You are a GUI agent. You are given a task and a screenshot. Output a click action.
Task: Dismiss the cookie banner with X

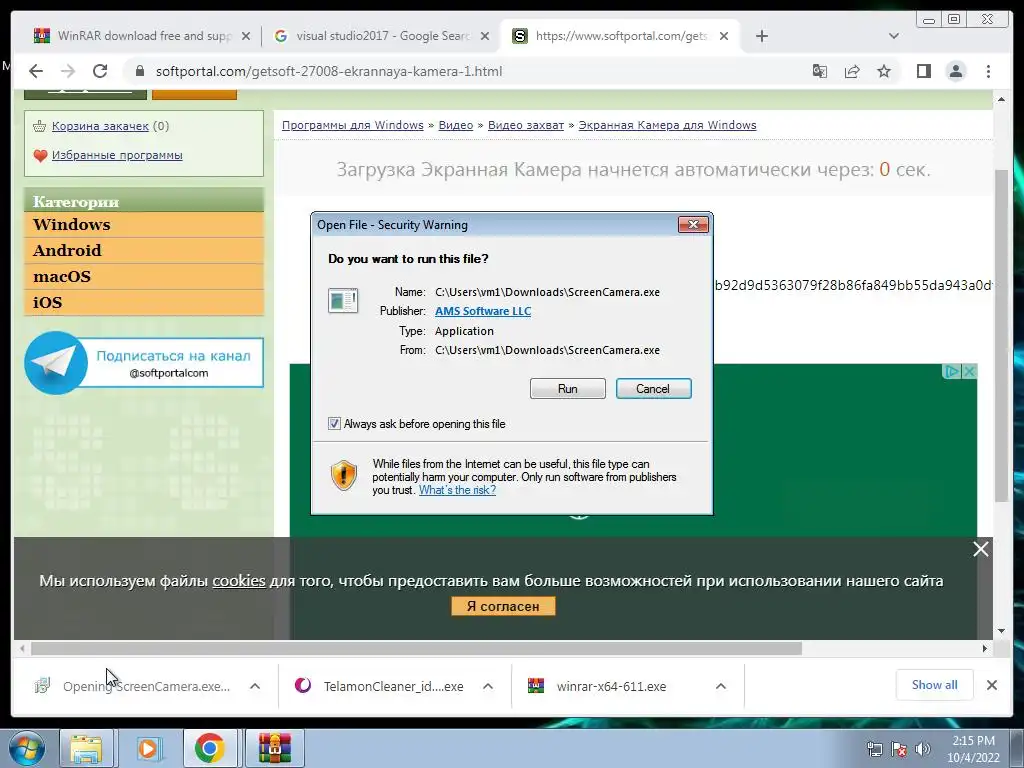(x=980, y=549)
